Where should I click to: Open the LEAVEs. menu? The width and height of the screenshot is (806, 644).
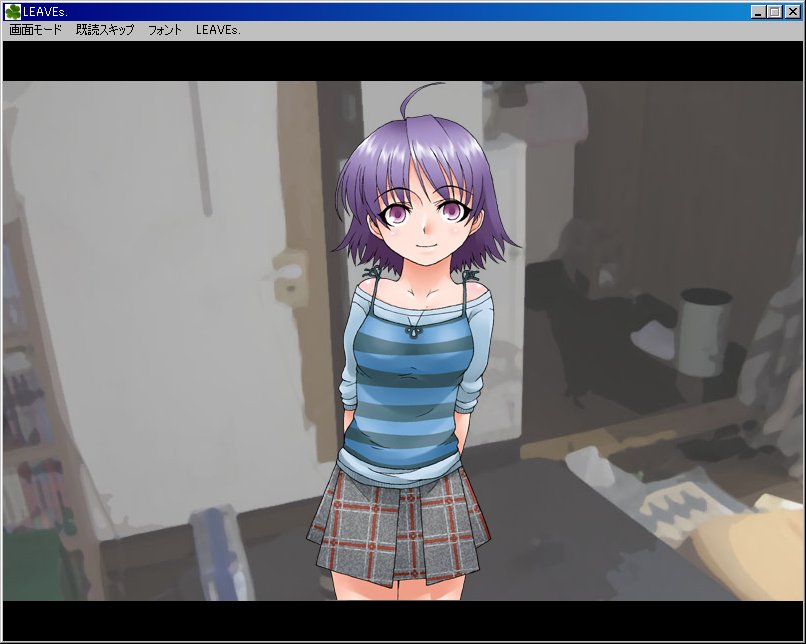218,30
